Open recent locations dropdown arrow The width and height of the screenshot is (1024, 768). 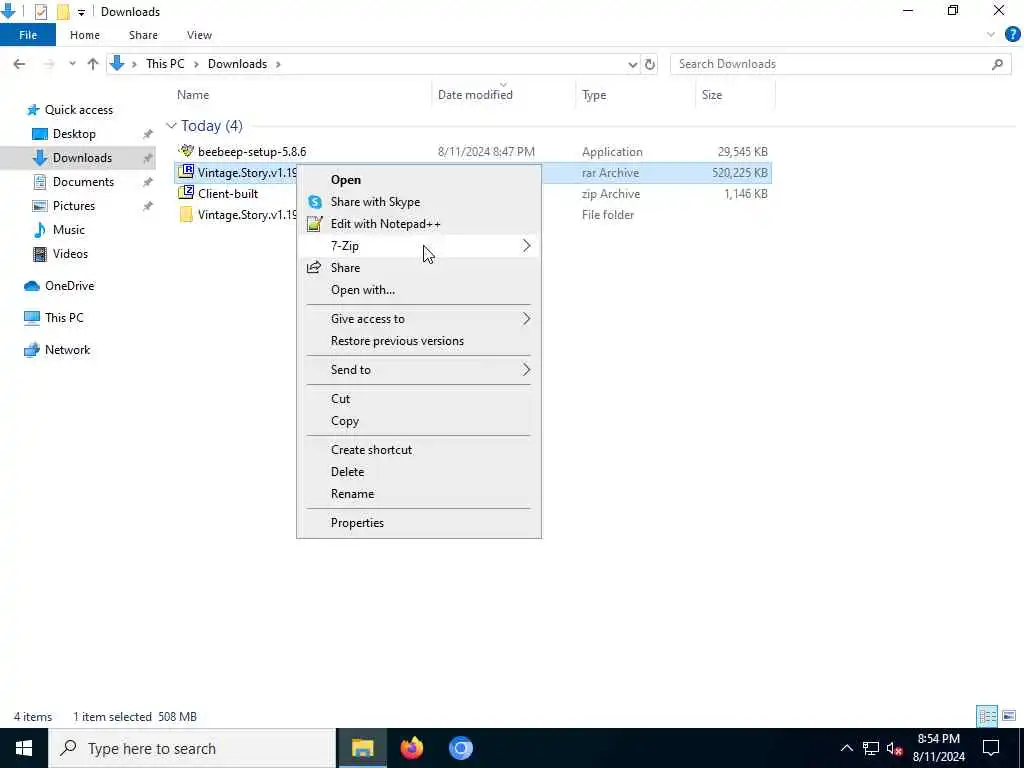click(x=72, y=64)
